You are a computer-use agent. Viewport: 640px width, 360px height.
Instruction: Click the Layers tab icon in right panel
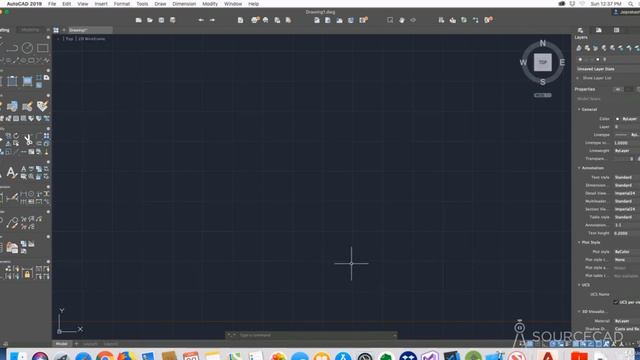pyautogui.click(x=580, y=30)
